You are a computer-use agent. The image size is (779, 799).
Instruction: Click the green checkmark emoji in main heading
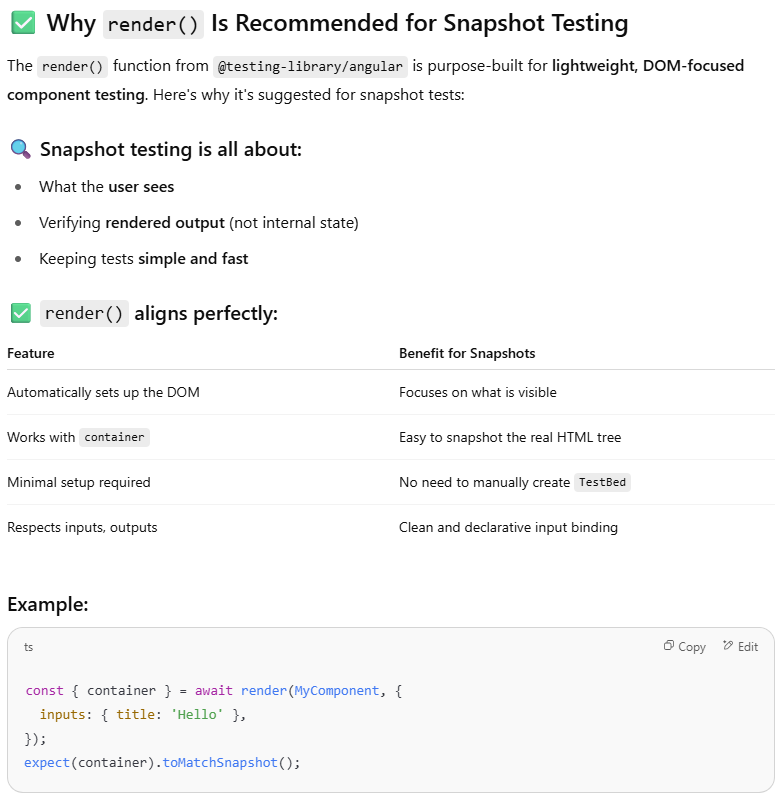pyautogui.click(x=23, y=23)
